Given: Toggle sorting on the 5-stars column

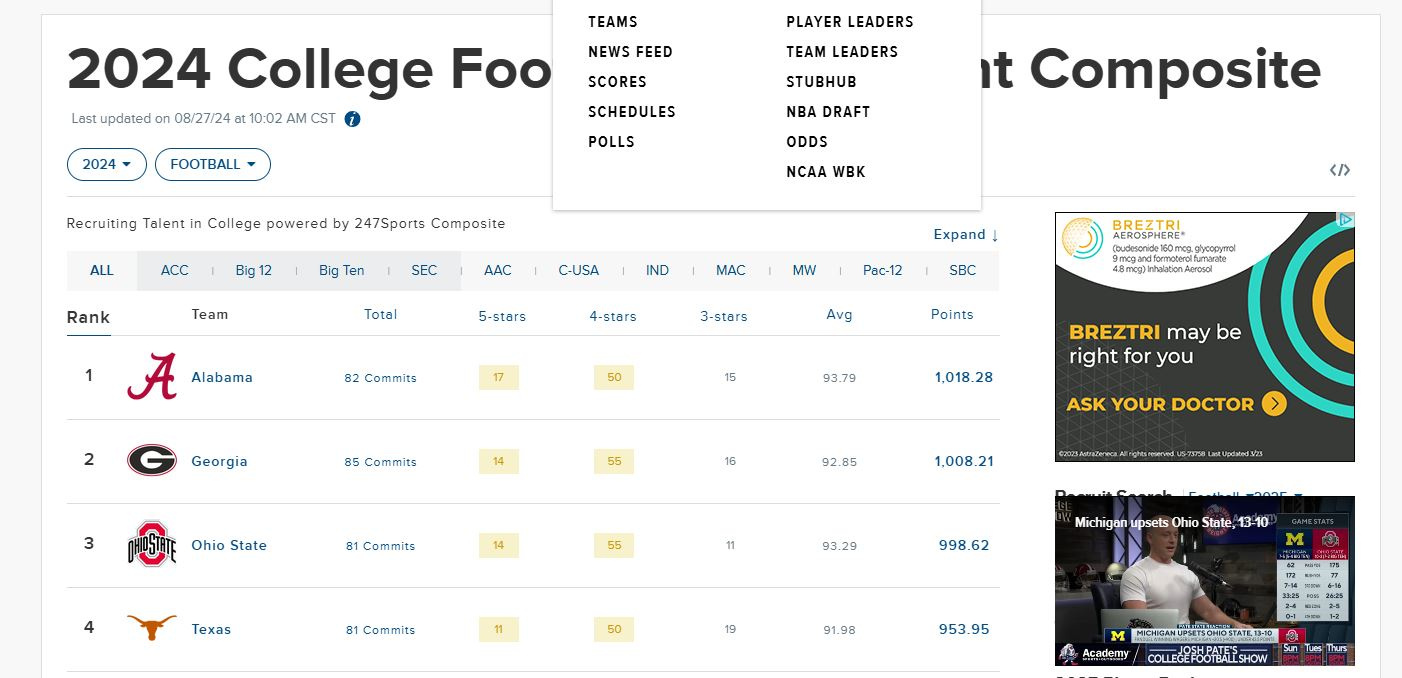Looking at the screenshot, I should 502,316.
